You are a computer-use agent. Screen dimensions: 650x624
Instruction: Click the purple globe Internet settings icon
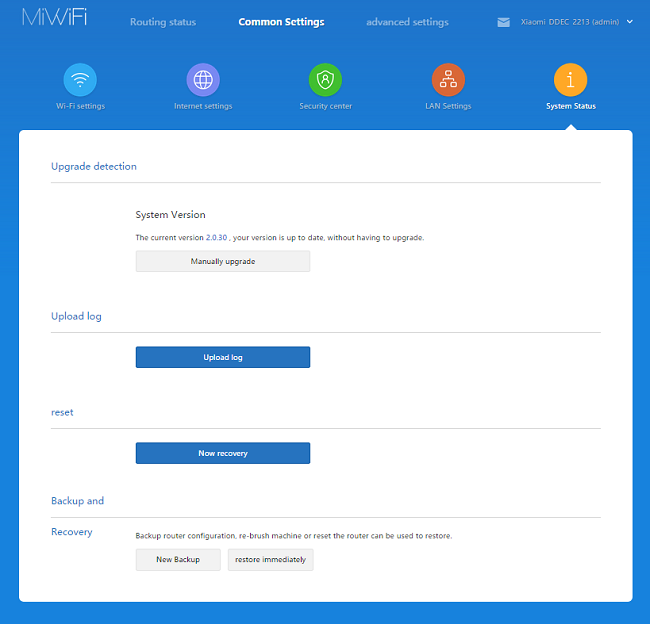(203, 80)
